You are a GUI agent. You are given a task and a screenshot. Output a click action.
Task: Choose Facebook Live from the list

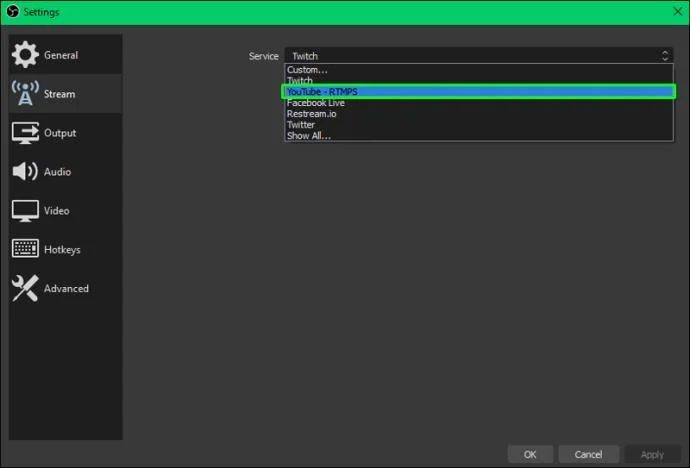(479, 102)
